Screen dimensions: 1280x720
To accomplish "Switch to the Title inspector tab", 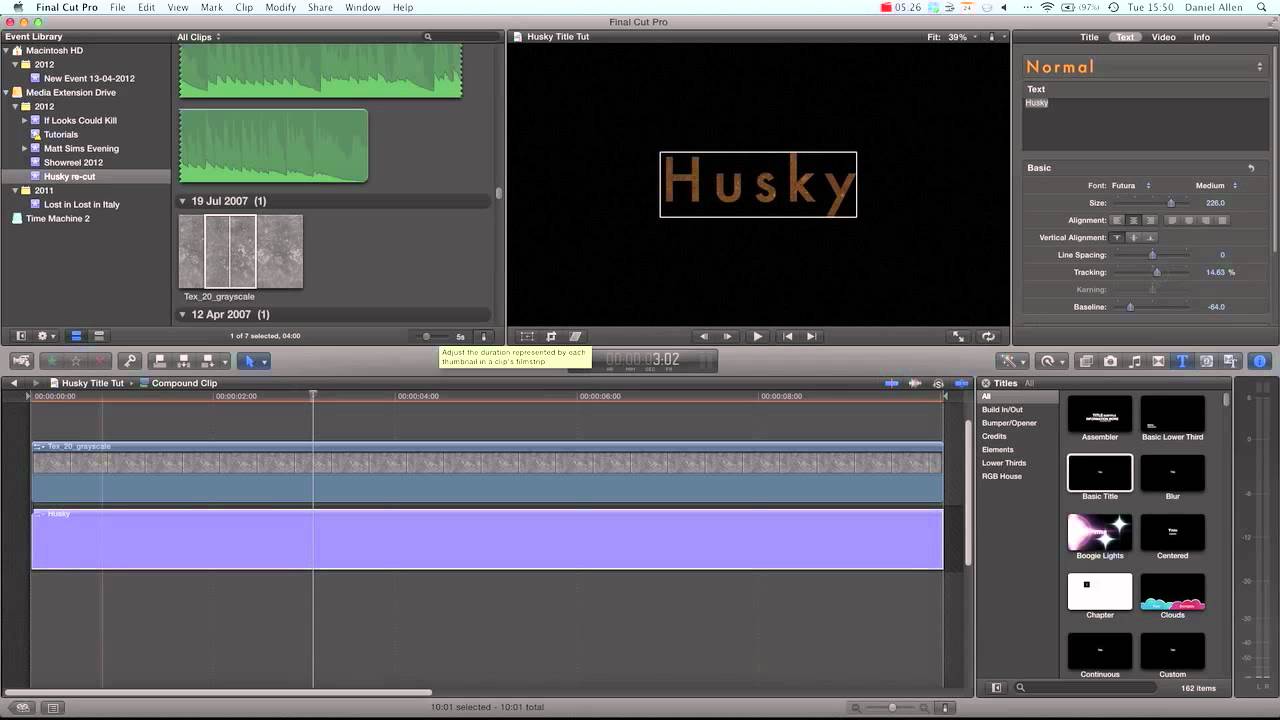I will [1089, 37].
